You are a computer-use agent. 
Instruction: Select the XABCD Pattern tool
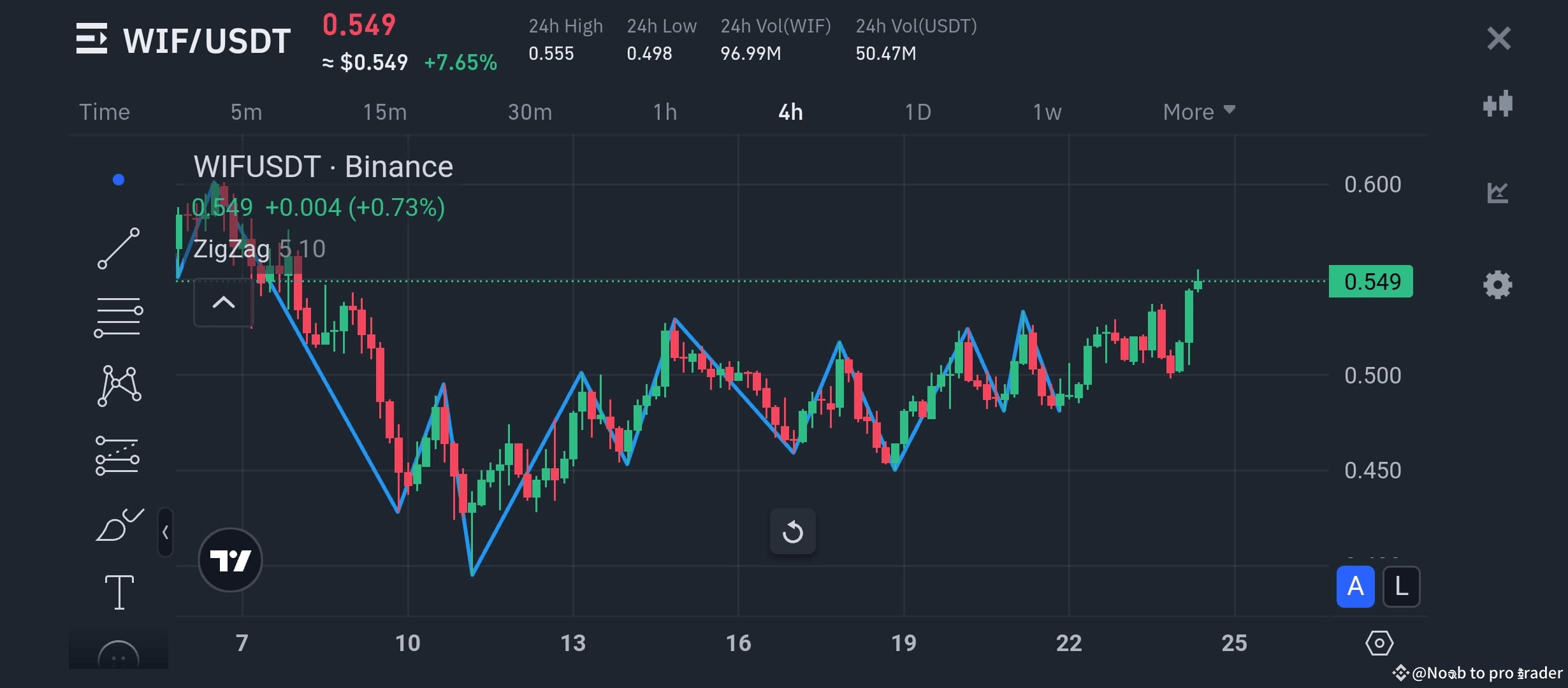tap(119, 384)
